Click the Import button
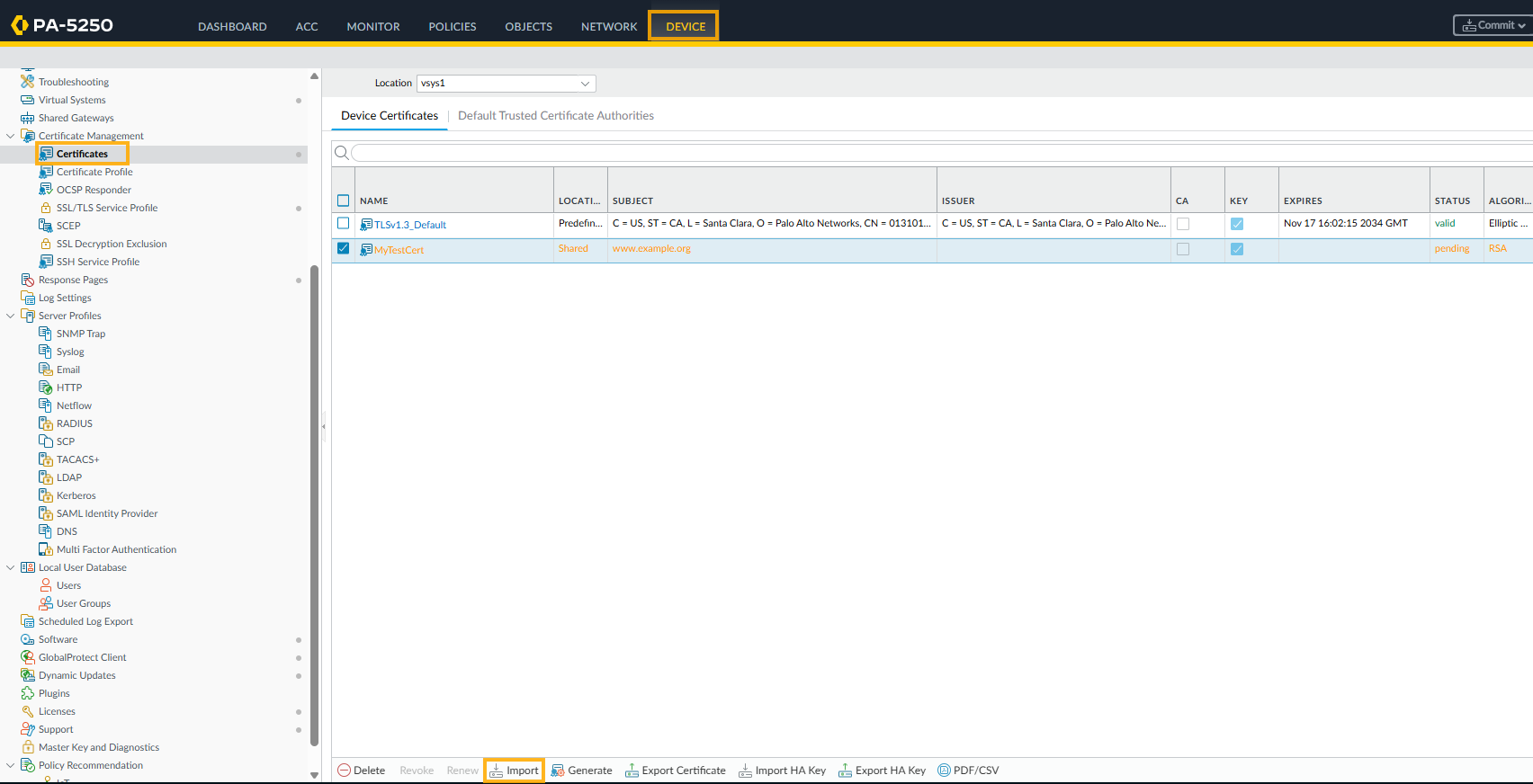The image size is (1533, 784). (514, 771)
